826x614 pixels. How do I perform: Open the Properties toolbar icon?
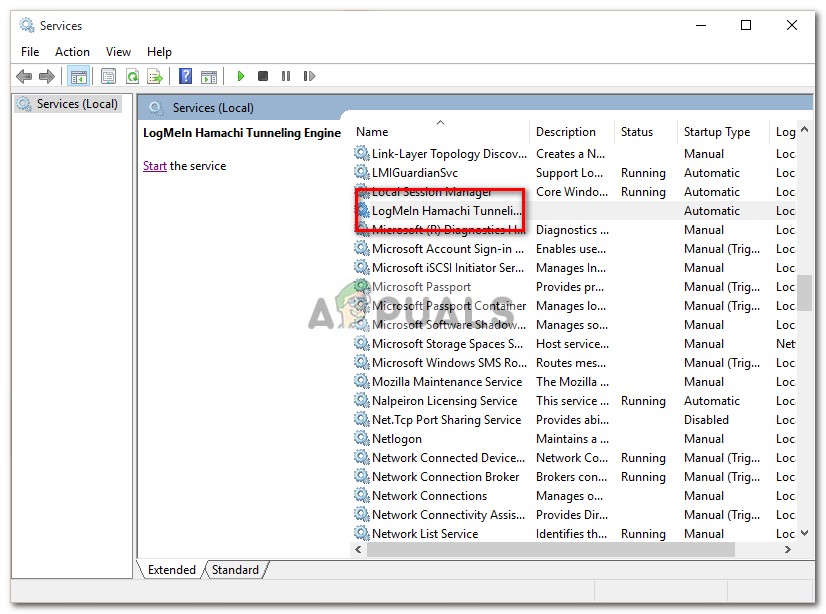(109, 77)
